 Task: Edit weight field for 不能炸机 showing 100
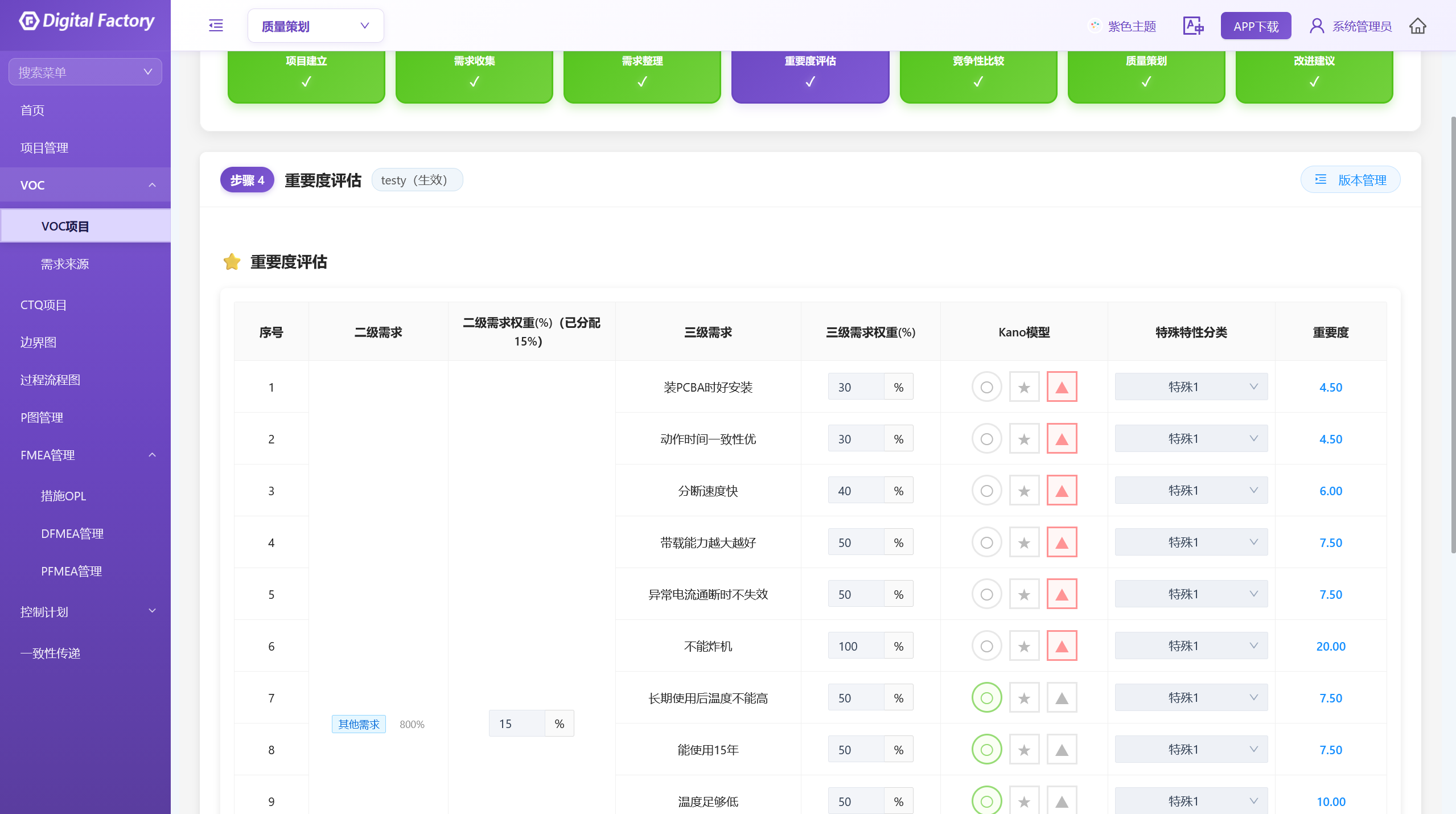coord(856,646)
